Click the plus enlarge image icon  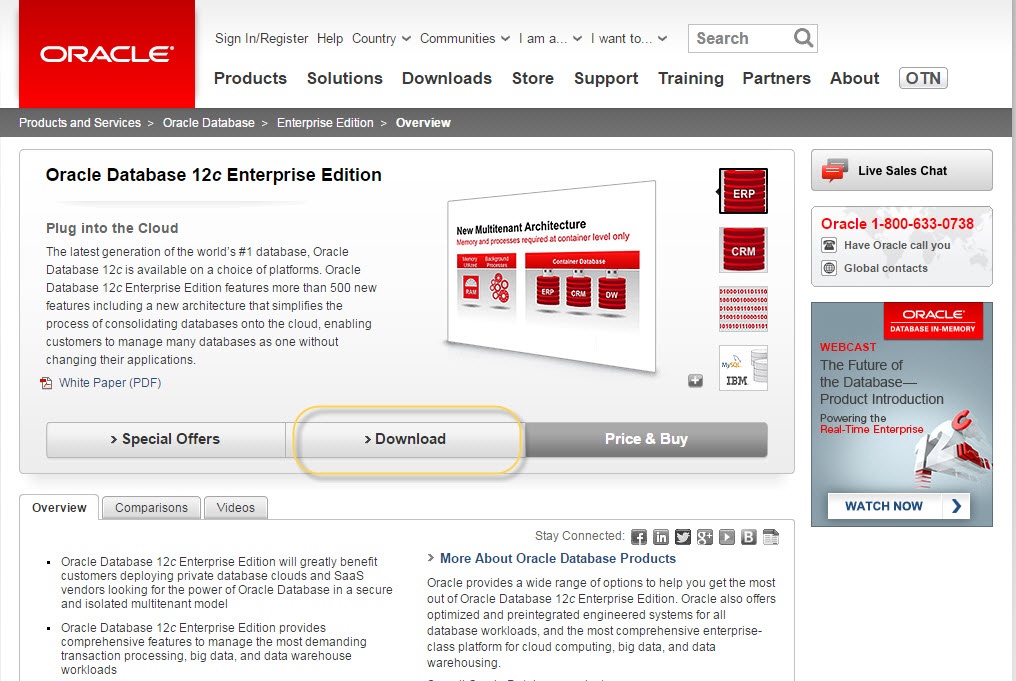pyautogui.click(x=695, y=380)
